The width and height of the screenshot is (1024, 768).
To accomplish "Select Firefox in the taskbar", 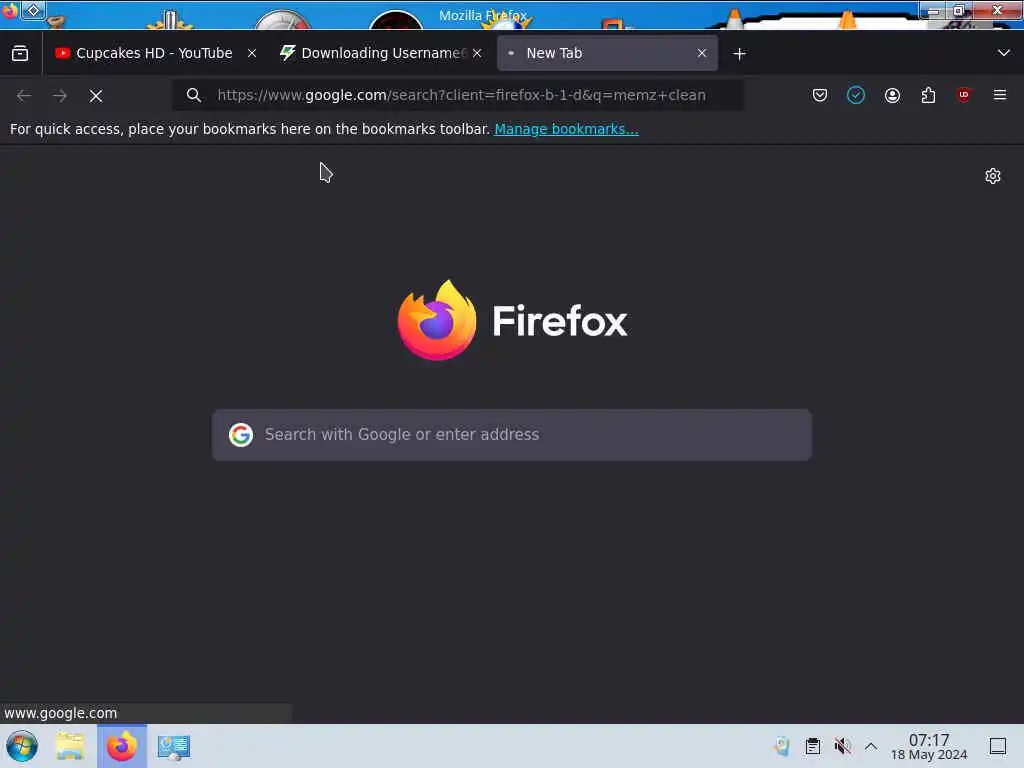I will point(122,746).
